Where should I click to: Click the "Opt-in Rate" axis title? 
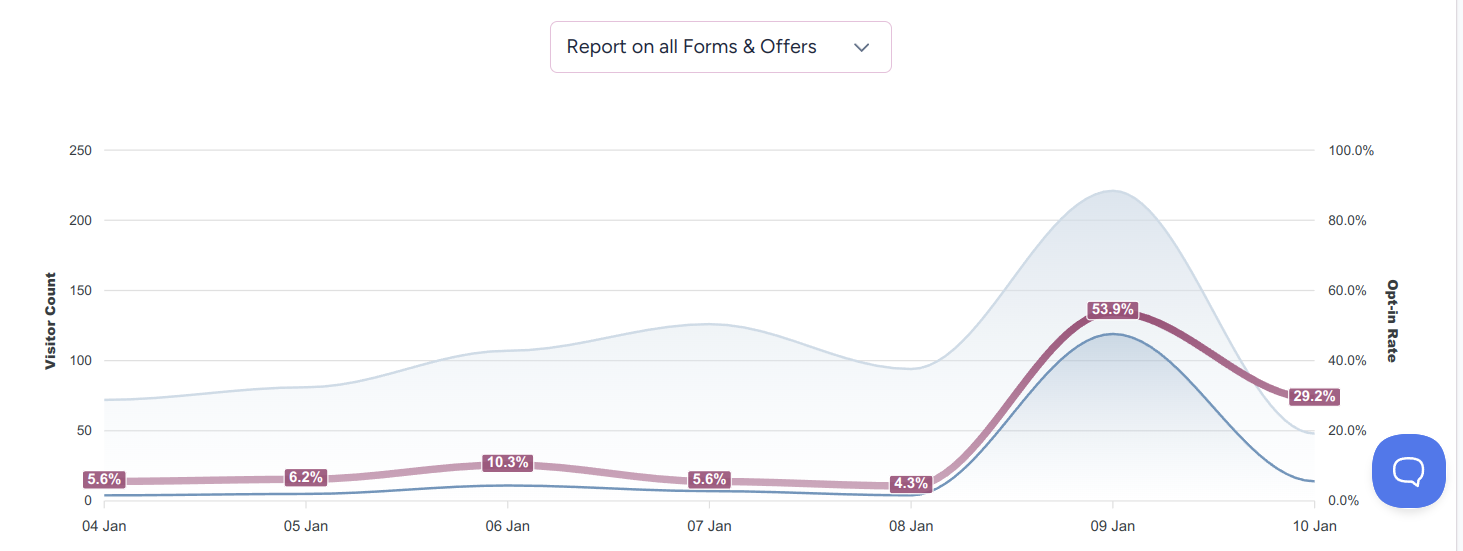point(1391,321)
